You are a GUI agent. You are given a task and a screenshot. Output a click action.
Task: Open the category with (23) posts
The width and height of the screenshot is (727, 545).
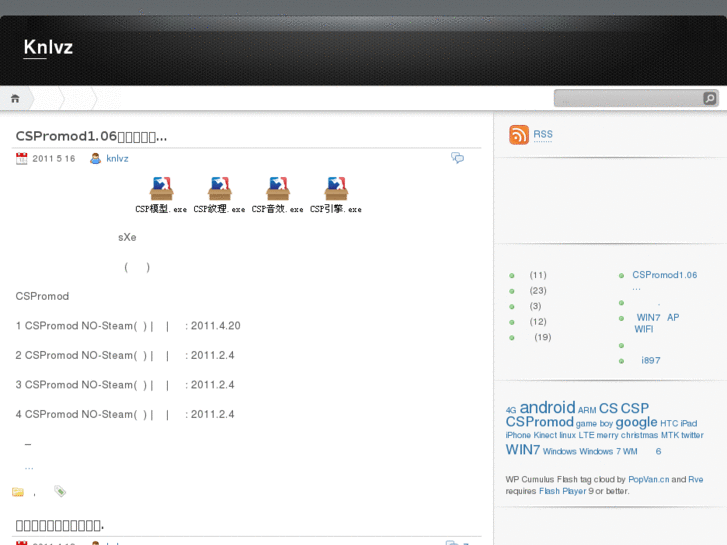(x=537, y=291)
